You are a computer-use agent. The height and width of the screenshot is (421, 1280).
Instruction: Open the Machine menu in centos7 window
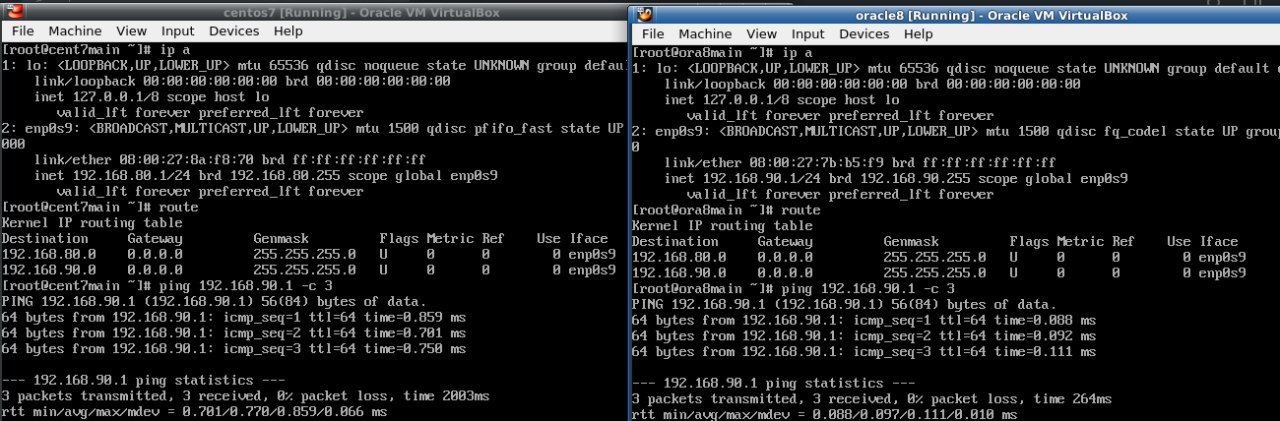click(75, 31)
